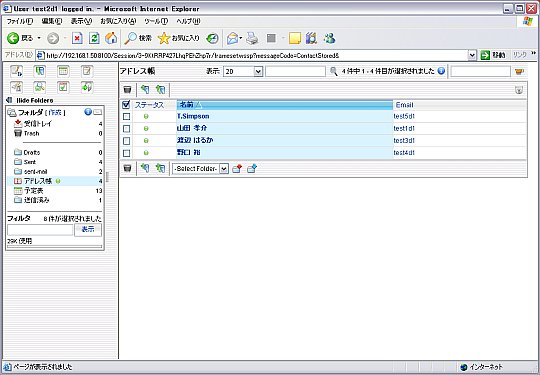Image resolution: width=540 pixels, height=375 pixels.
Task: Click the Print toolbar icon
Action: [252, 38]
